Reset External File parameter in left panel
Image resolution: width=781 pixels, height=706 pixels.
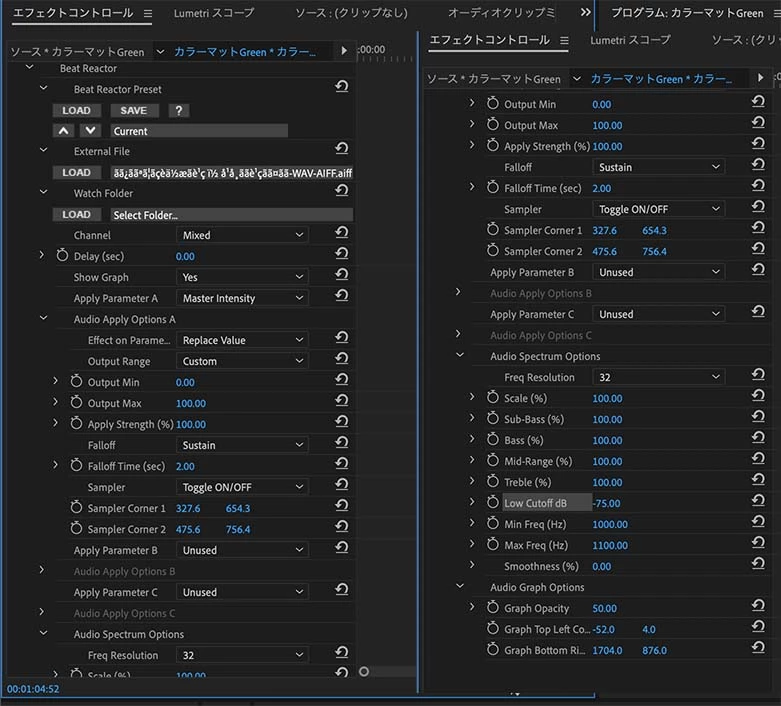[342, 148]
